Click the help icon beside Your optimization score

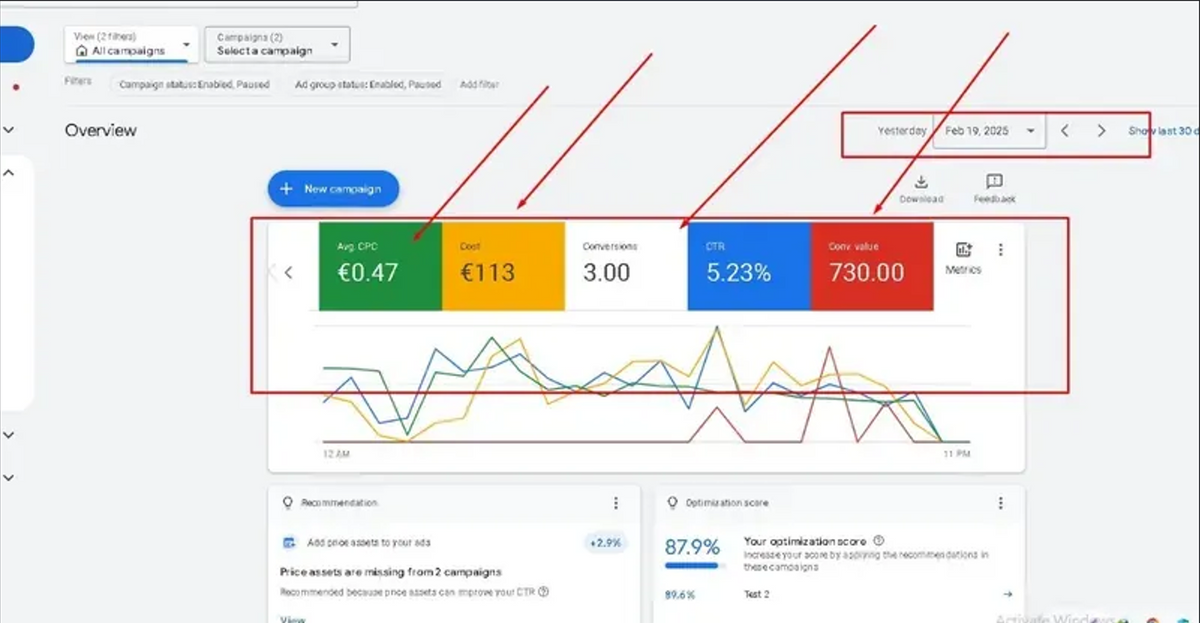[878, 541]
